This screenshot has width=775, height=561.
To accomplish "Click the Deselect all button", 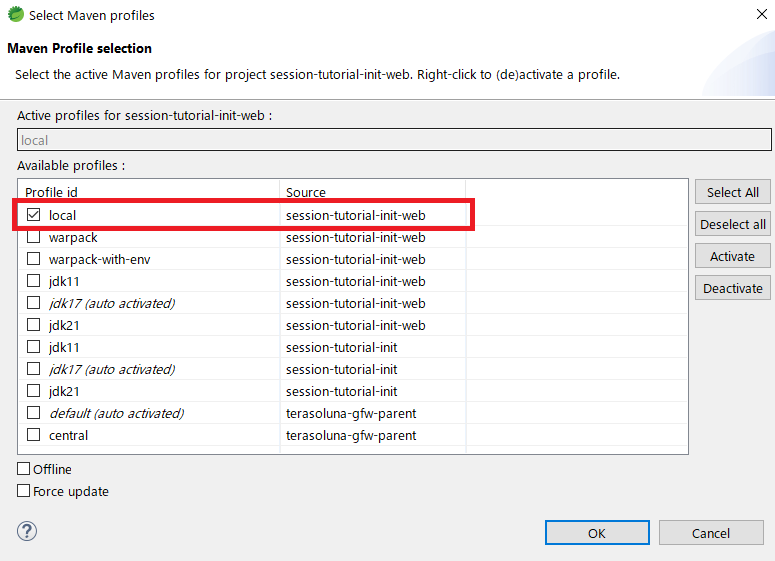I will (732, 224).
